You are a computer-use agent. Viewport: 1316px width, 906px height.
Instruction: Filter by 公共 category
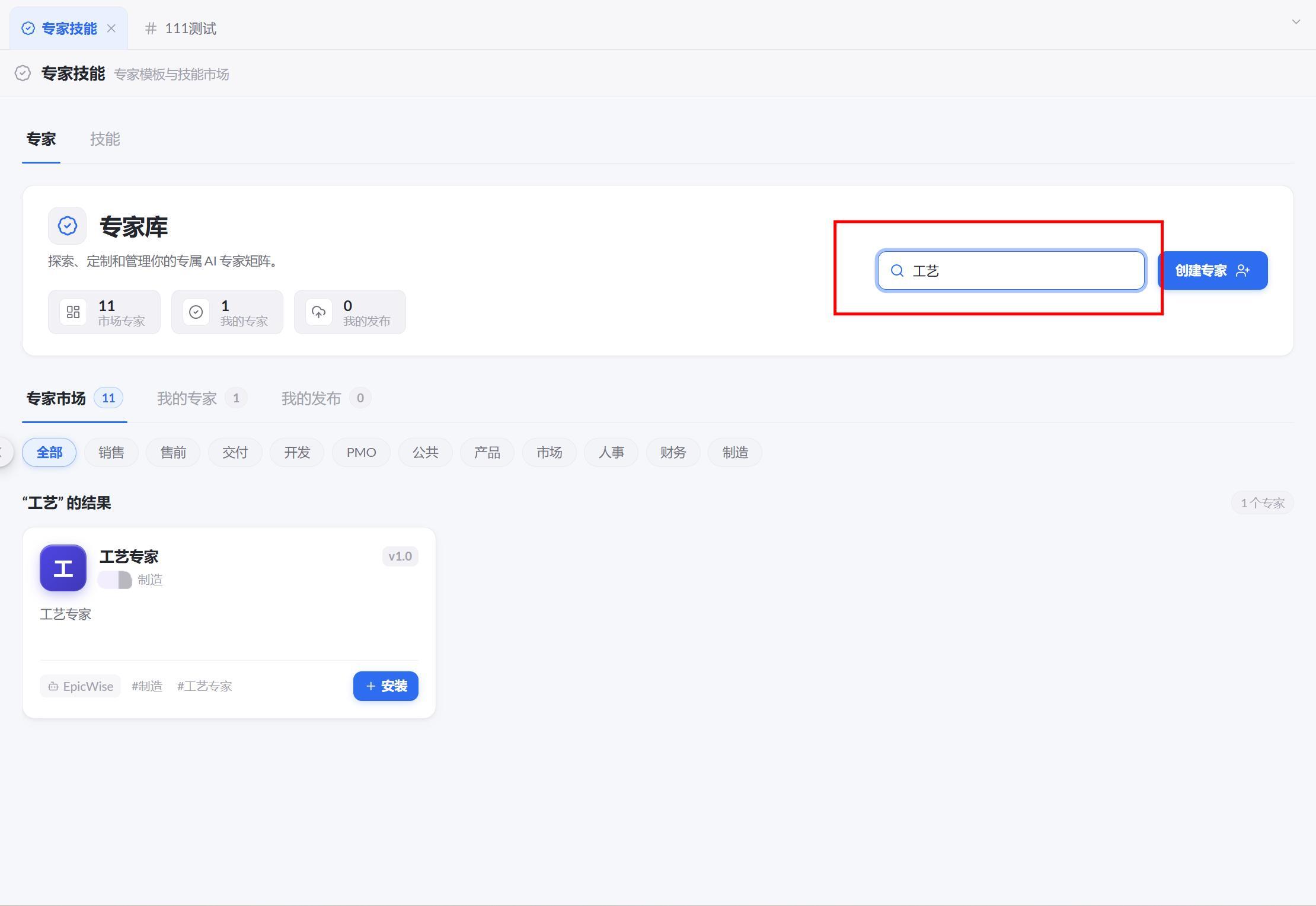[426, 453]
